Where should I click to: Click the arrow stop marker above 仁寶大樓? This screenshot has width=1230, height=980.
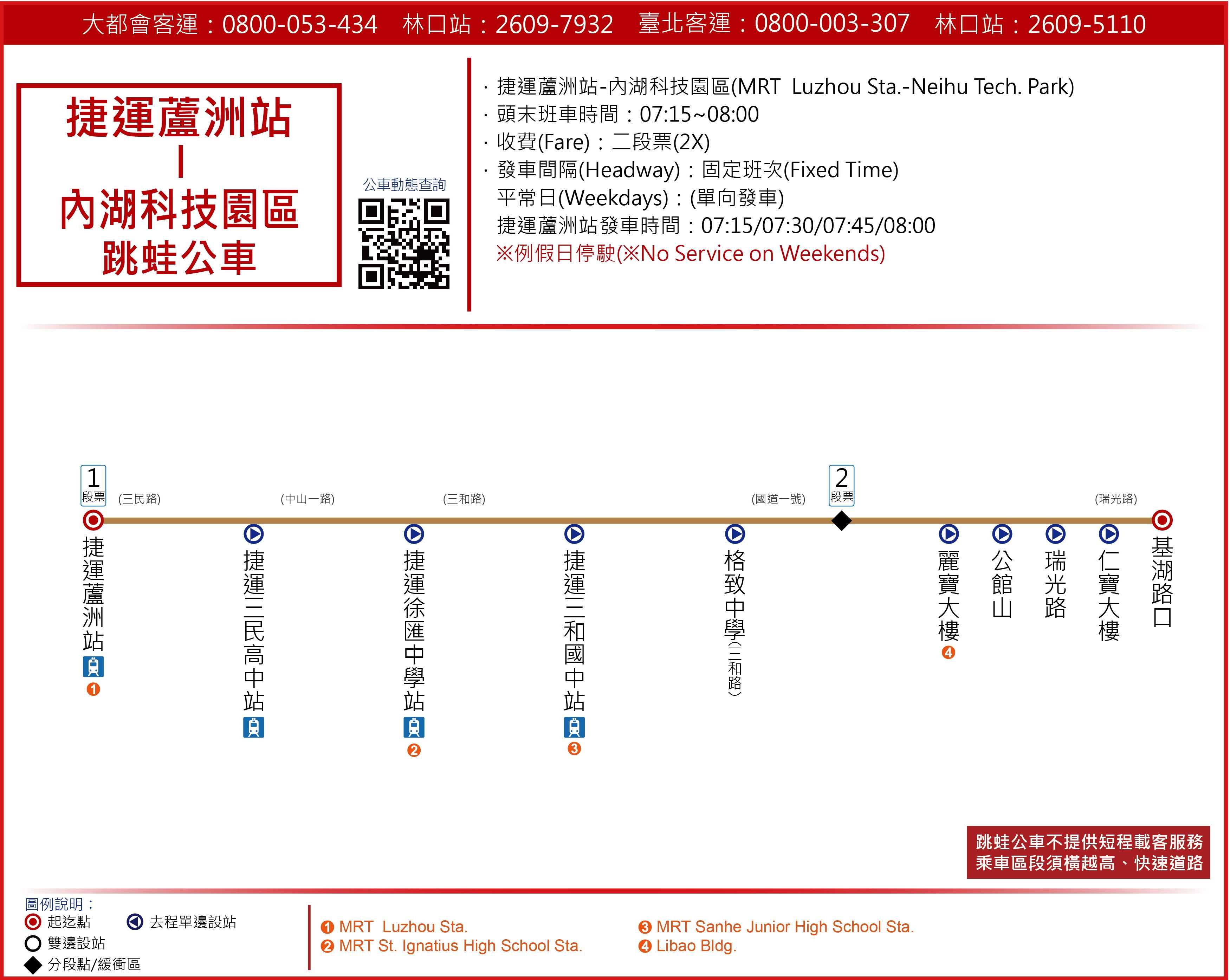coord(1108,534)
